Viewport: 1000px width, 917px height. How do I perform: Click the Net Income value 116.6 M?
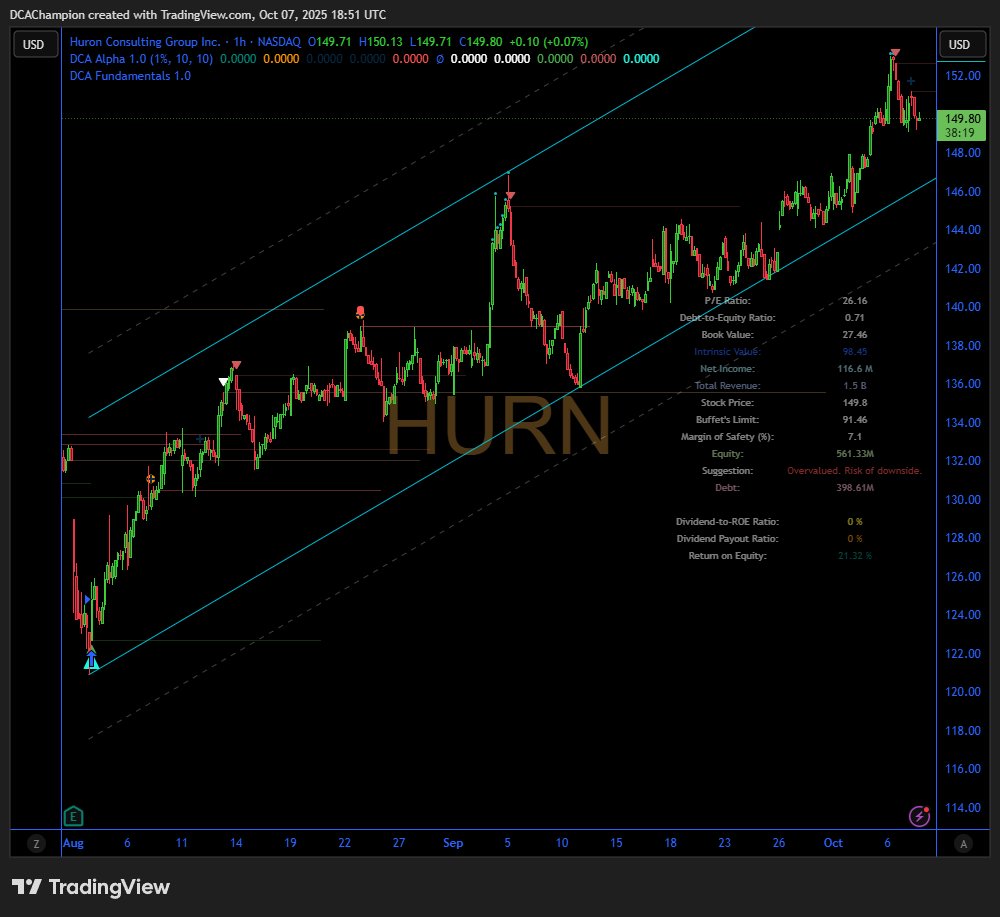[x=855, y=369]
